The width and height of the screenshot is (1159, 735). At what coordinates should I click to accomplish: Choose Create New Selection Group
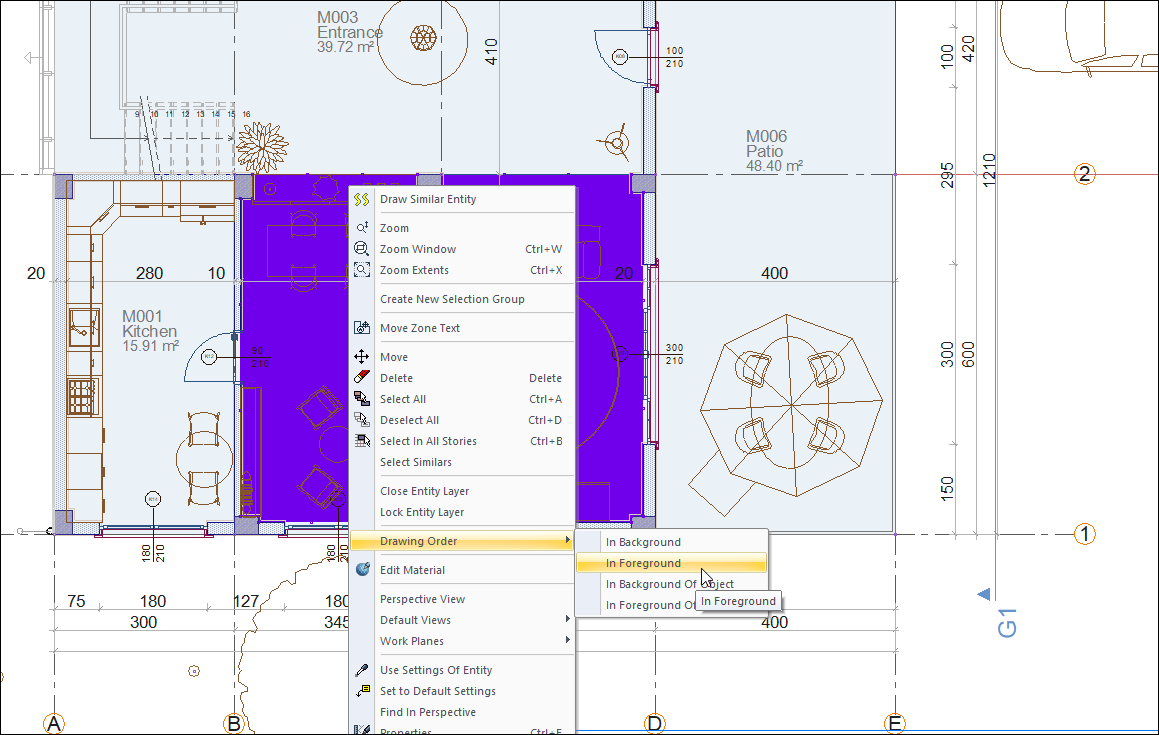[452, 299]
